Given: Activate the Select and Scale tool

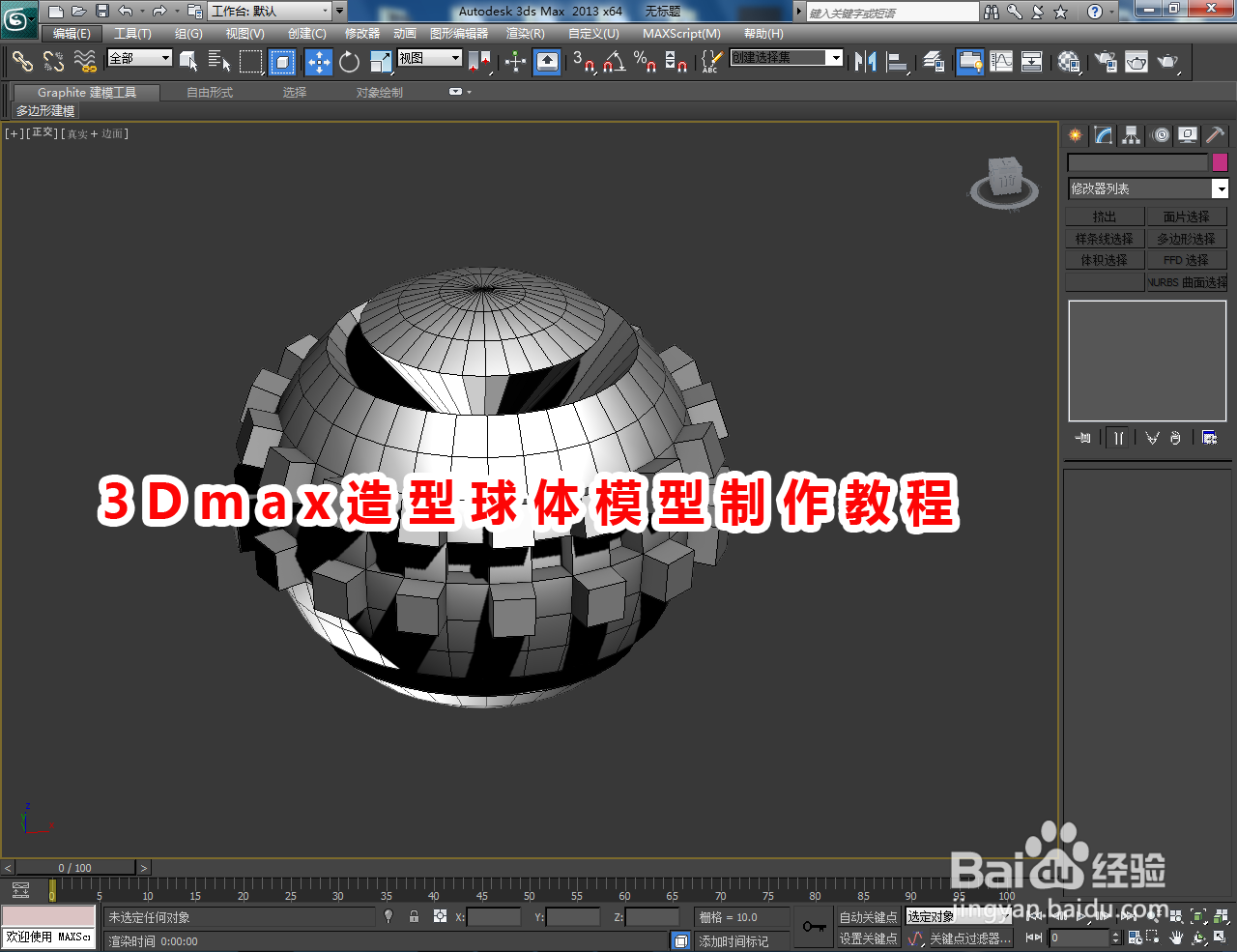Looking at the screenshot, I should 380,62.
